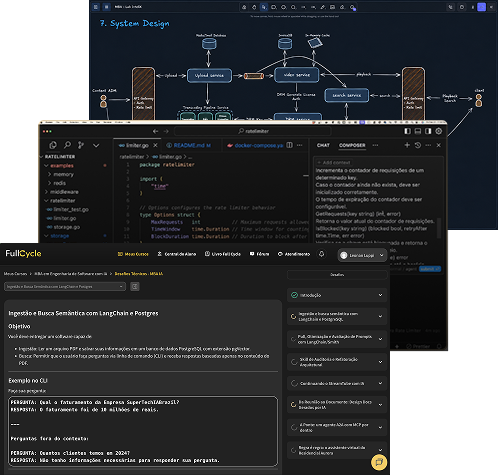This screenshot has height=475, width=498.
Task: Open composer history clock icon
Action: pos(418,145)
